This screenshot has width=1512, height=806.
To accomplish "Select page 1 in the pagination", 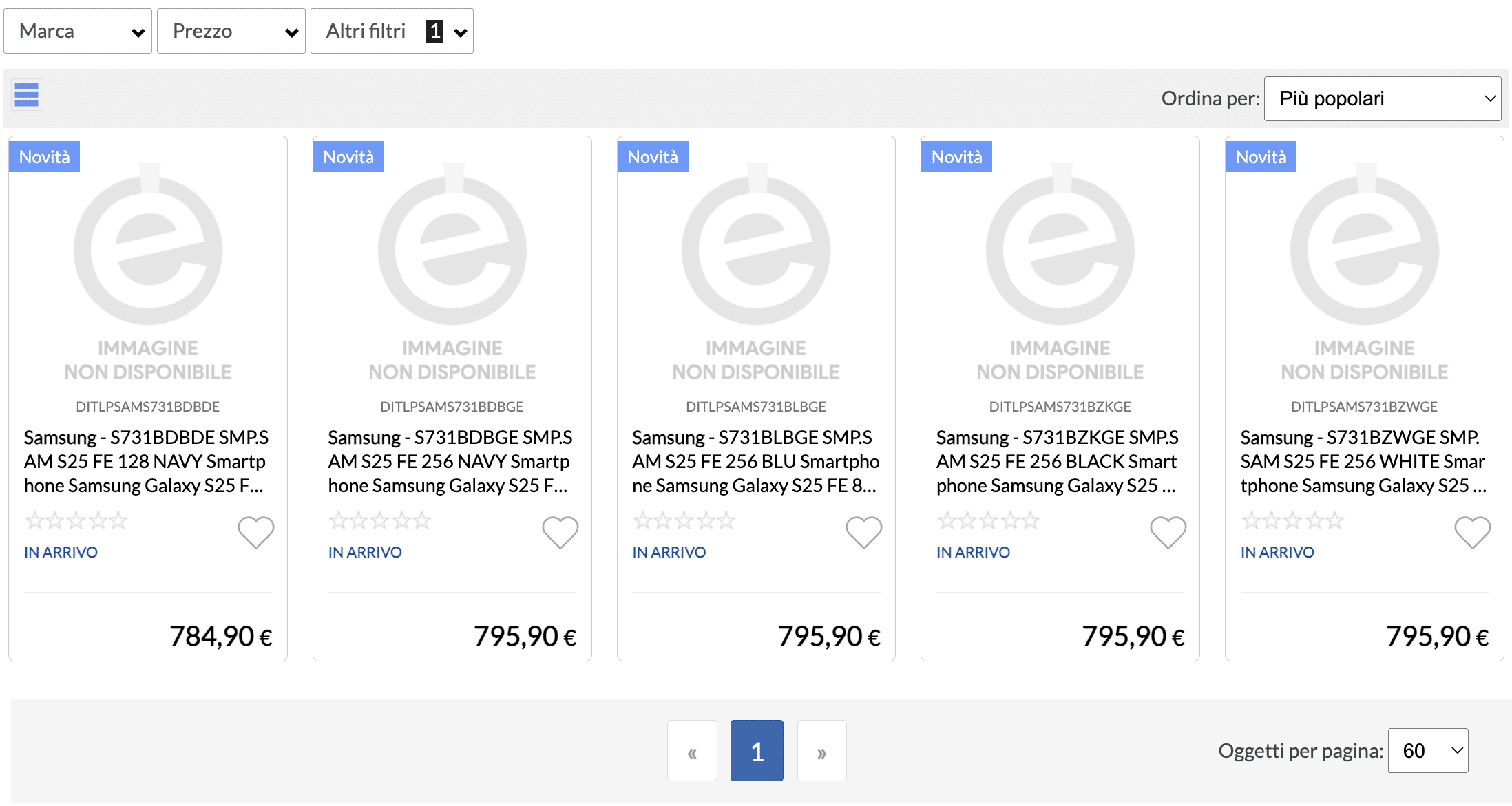I will point(757,750).
